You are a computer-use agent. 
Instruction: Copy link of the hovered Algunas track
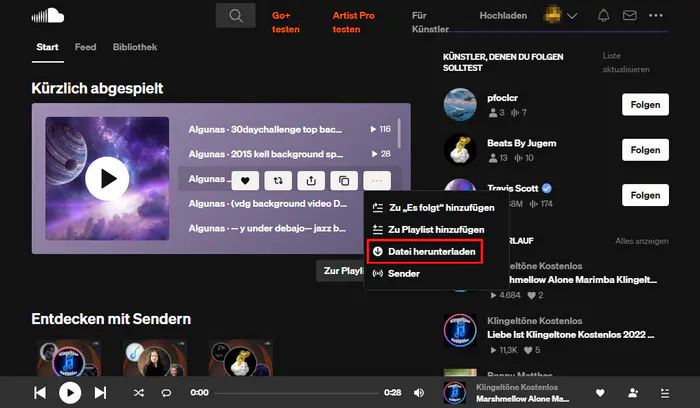[x=344, y=181]
